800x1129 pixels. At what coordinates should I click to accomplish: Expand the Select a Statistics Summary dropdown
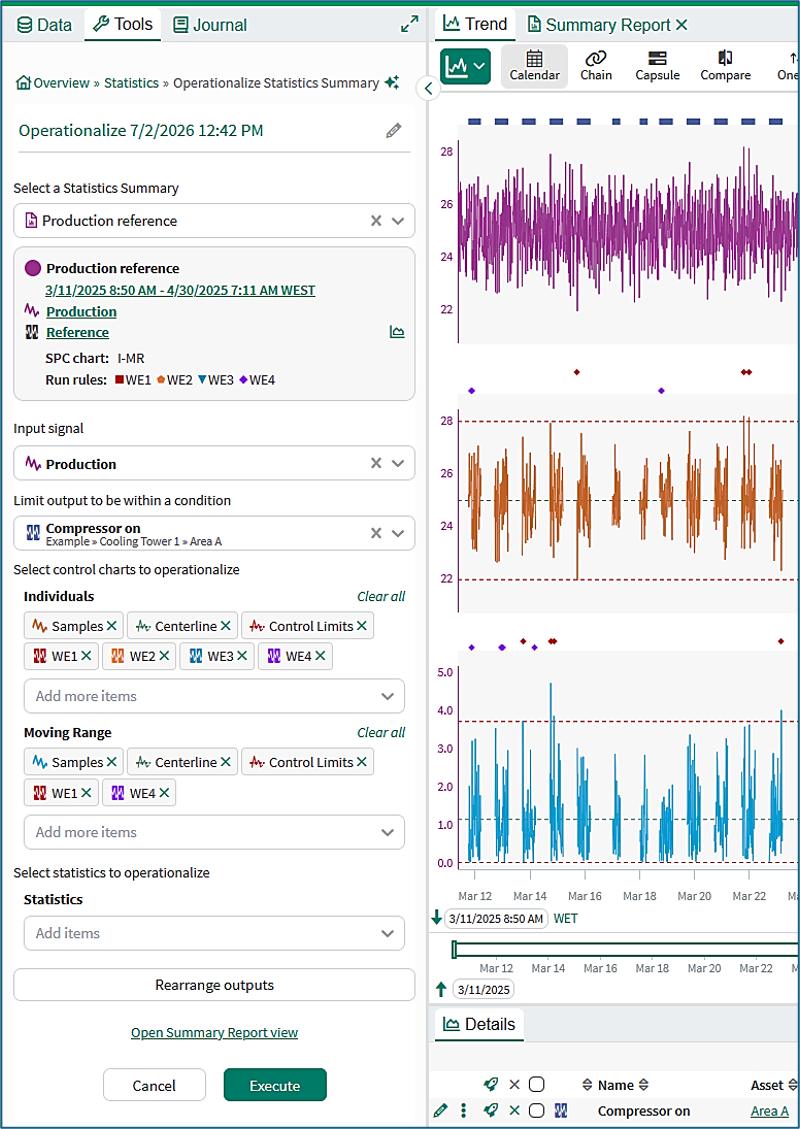[398, 221]
